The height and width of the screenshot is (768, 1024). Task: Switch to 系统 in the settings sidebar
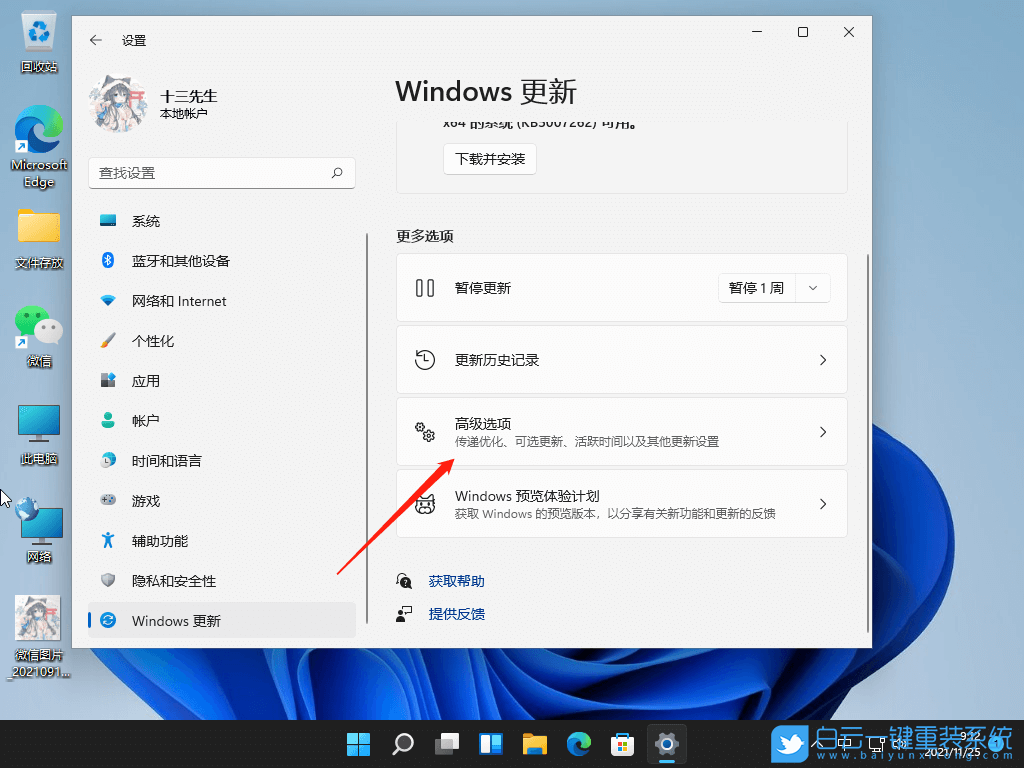click(x=108, y=220)
